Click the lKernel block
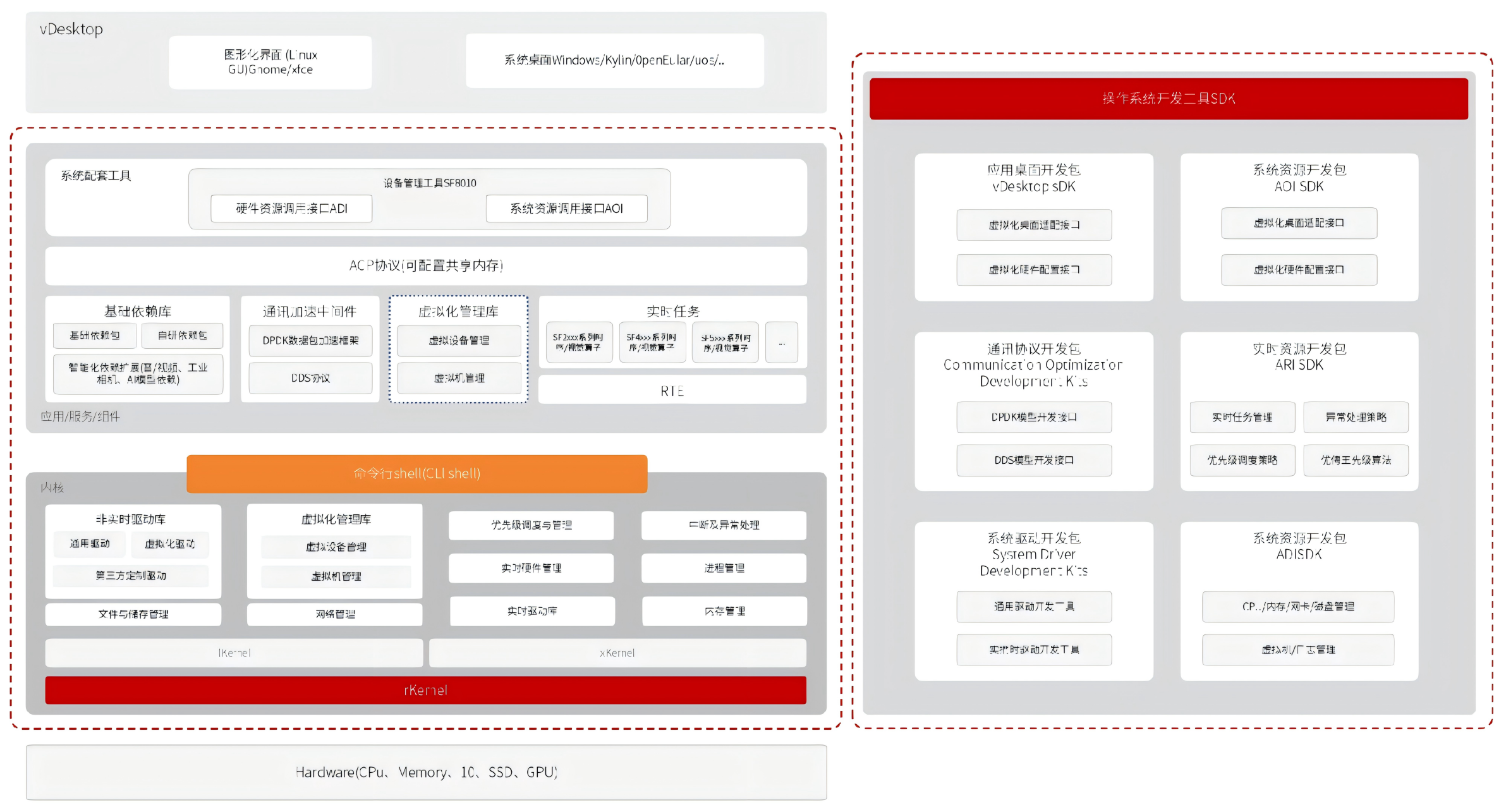Viewport: 1506px width, 812px height. 234,653
